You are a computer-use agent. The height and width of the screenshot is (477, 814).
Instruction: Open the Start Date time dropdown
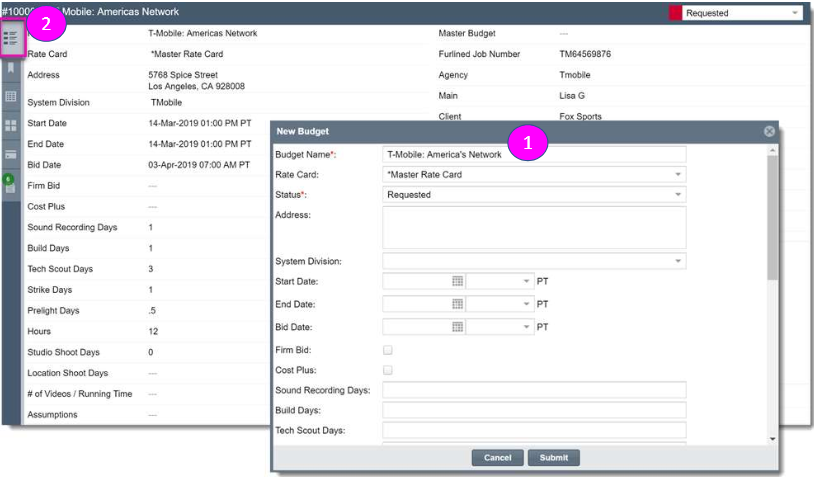tap(500, 281)
